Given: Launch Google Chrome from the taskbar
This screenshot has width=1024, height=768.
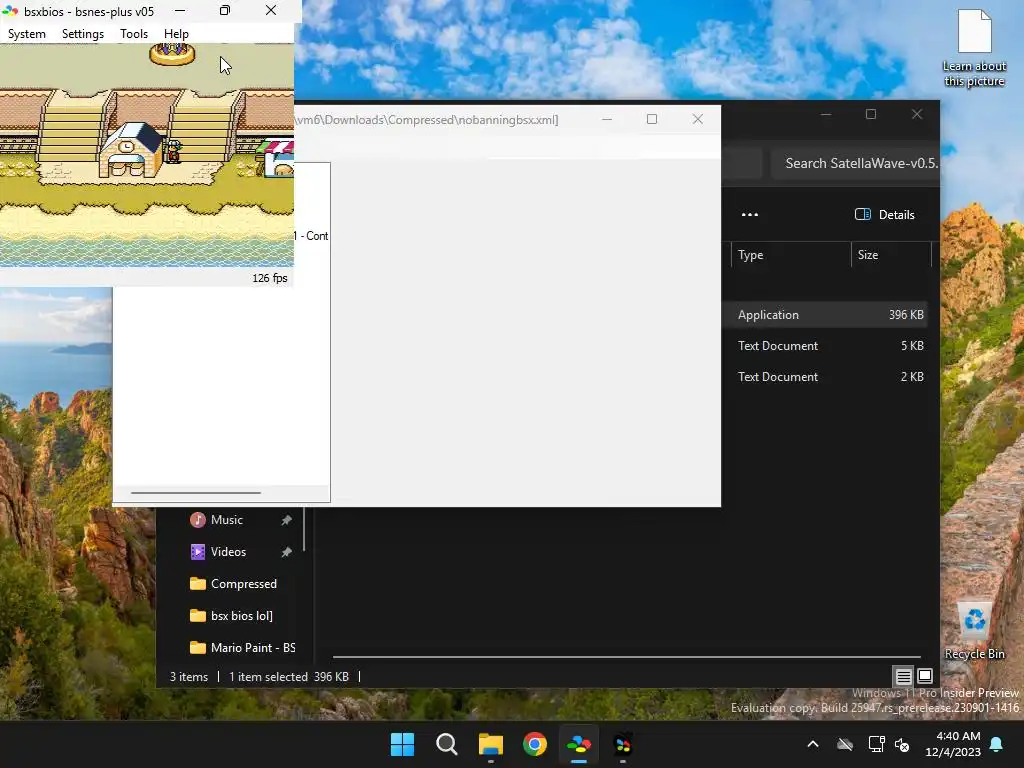Looking at the screenshot, I should coord(535,744).
